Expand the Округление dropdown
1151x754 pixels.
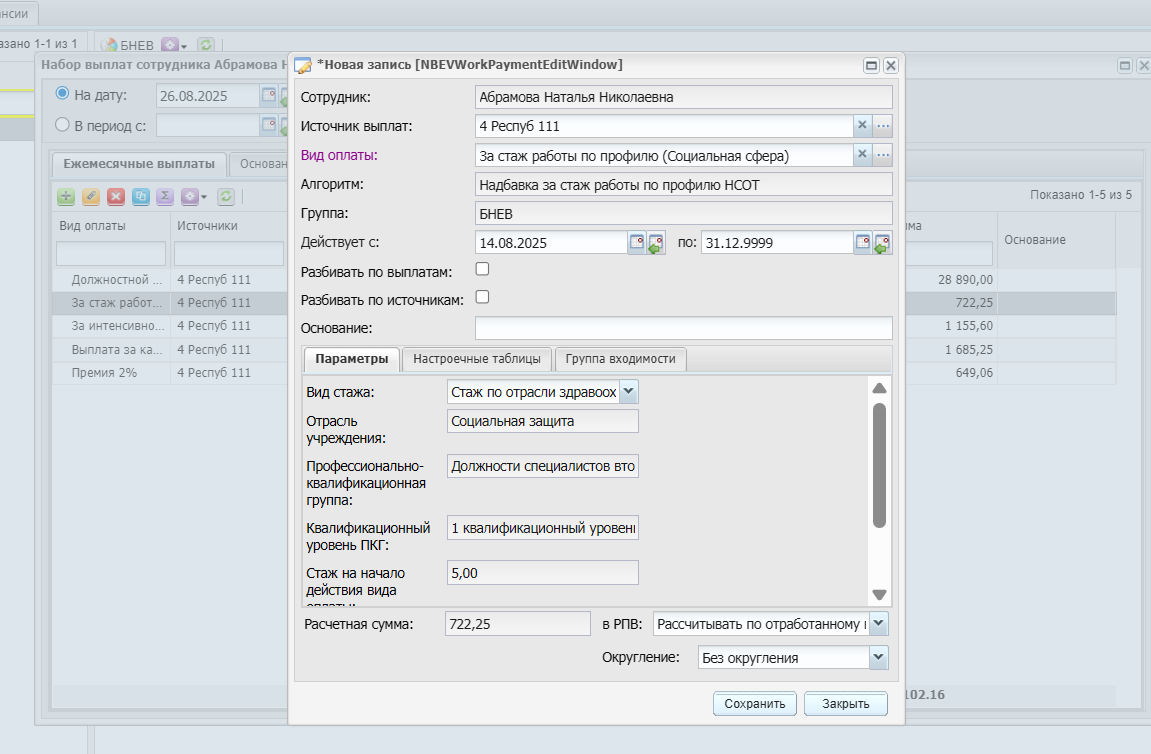pyautogui.click(x=879, y=657)
